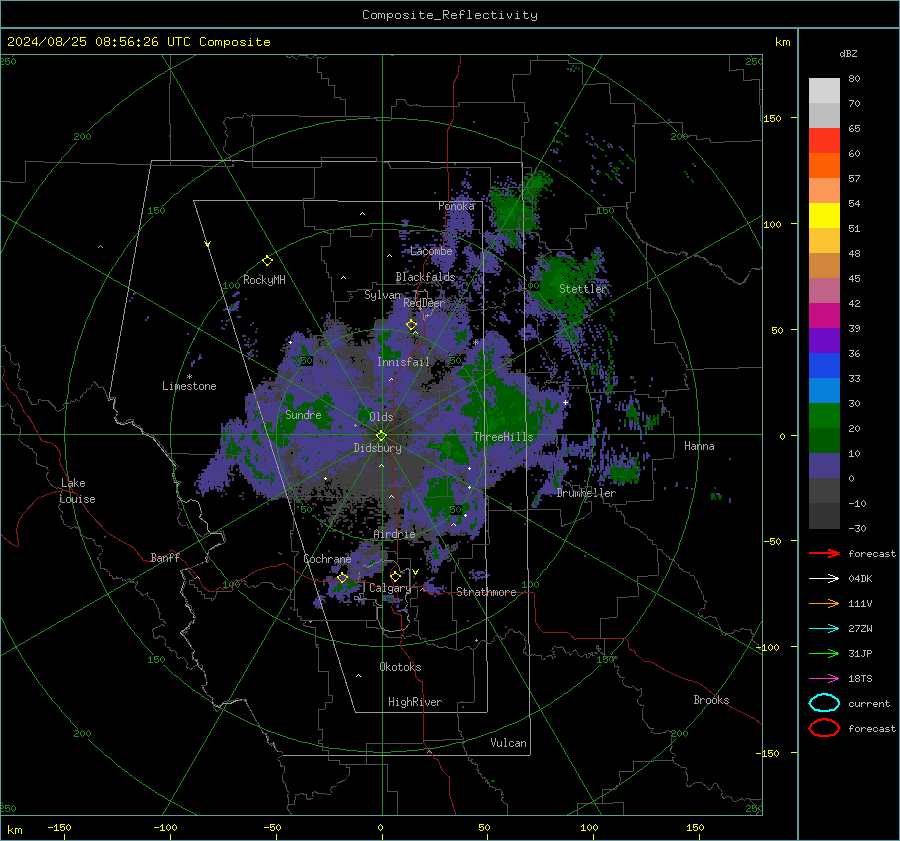The height and width of the screenshot is (841, 900).
Task: Select the cyan current ellipse legend icon
Action: click(x=824, y=703)
